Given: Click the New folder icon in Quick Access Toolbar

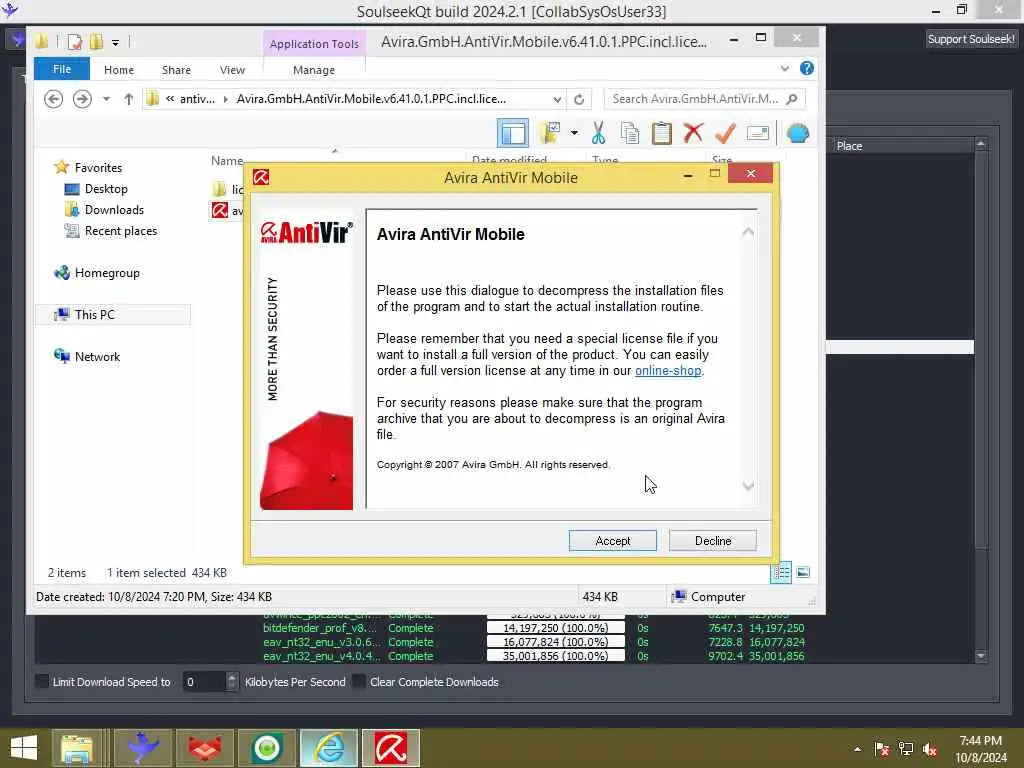Looking at the screenshot, I should [97, 42].
